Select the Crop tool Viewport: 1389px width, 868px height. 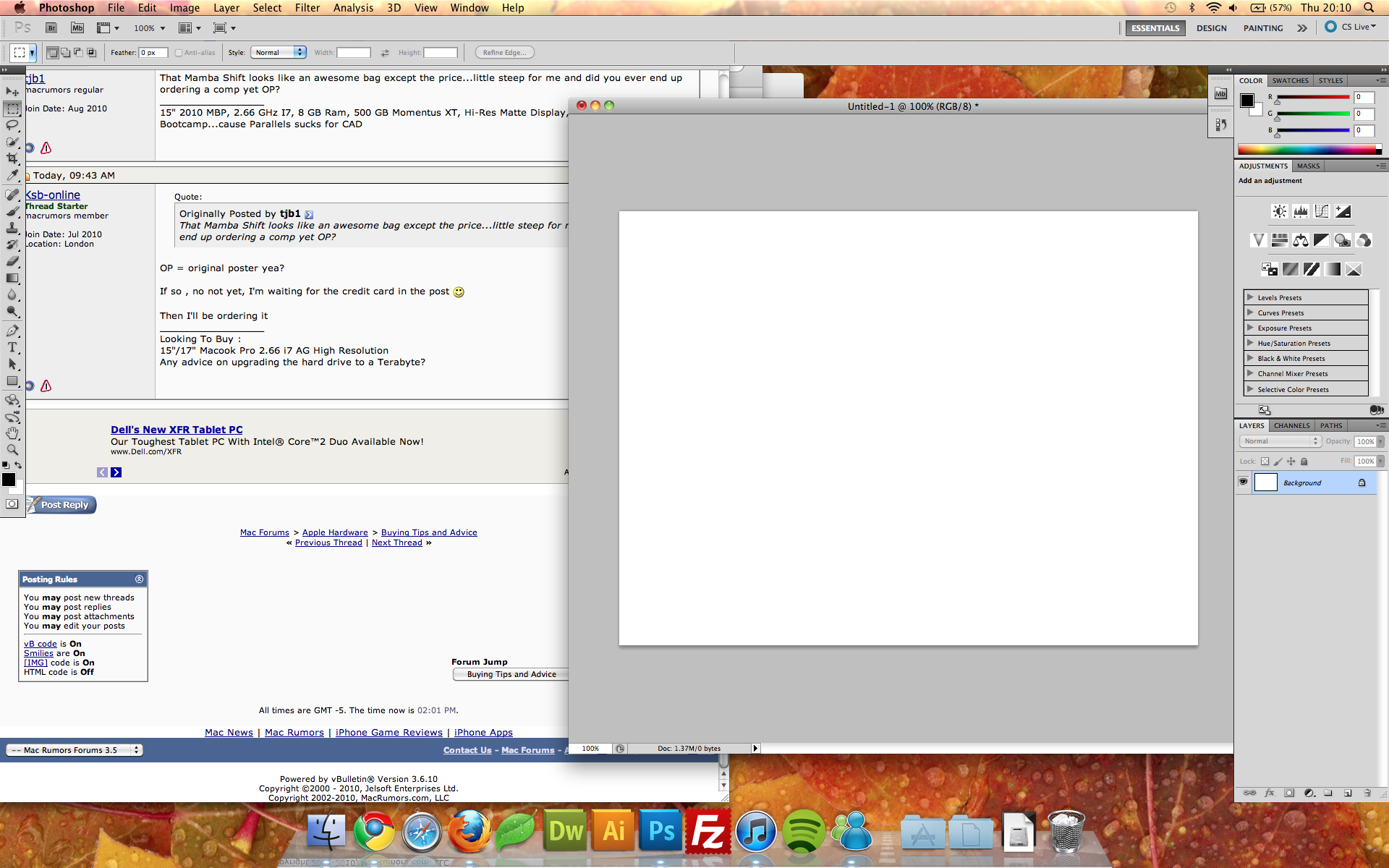(x=12, y=158)
